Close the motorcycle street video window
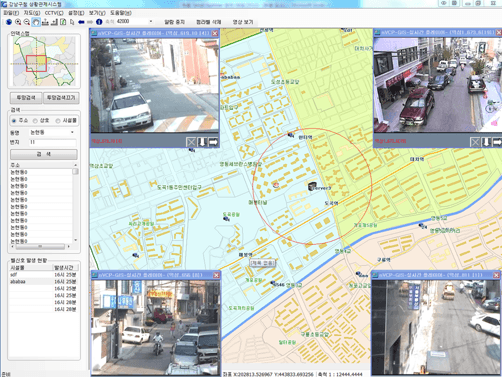Viewport: 502px width, 377px height. tap(216, 275)
